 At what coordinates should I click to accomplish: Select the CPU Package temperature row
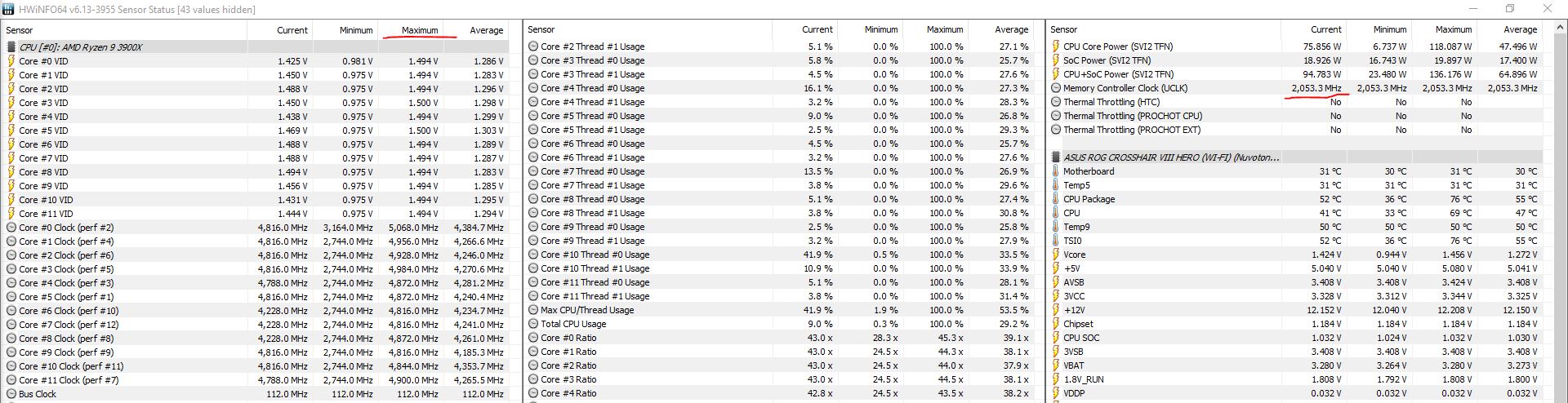click(1089, 199)
